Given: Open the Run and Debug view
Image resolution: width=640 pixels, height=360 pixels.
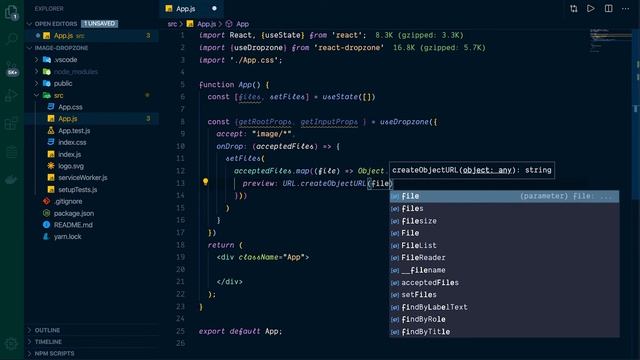Looking at the screenshot, I should click(11, 96).
